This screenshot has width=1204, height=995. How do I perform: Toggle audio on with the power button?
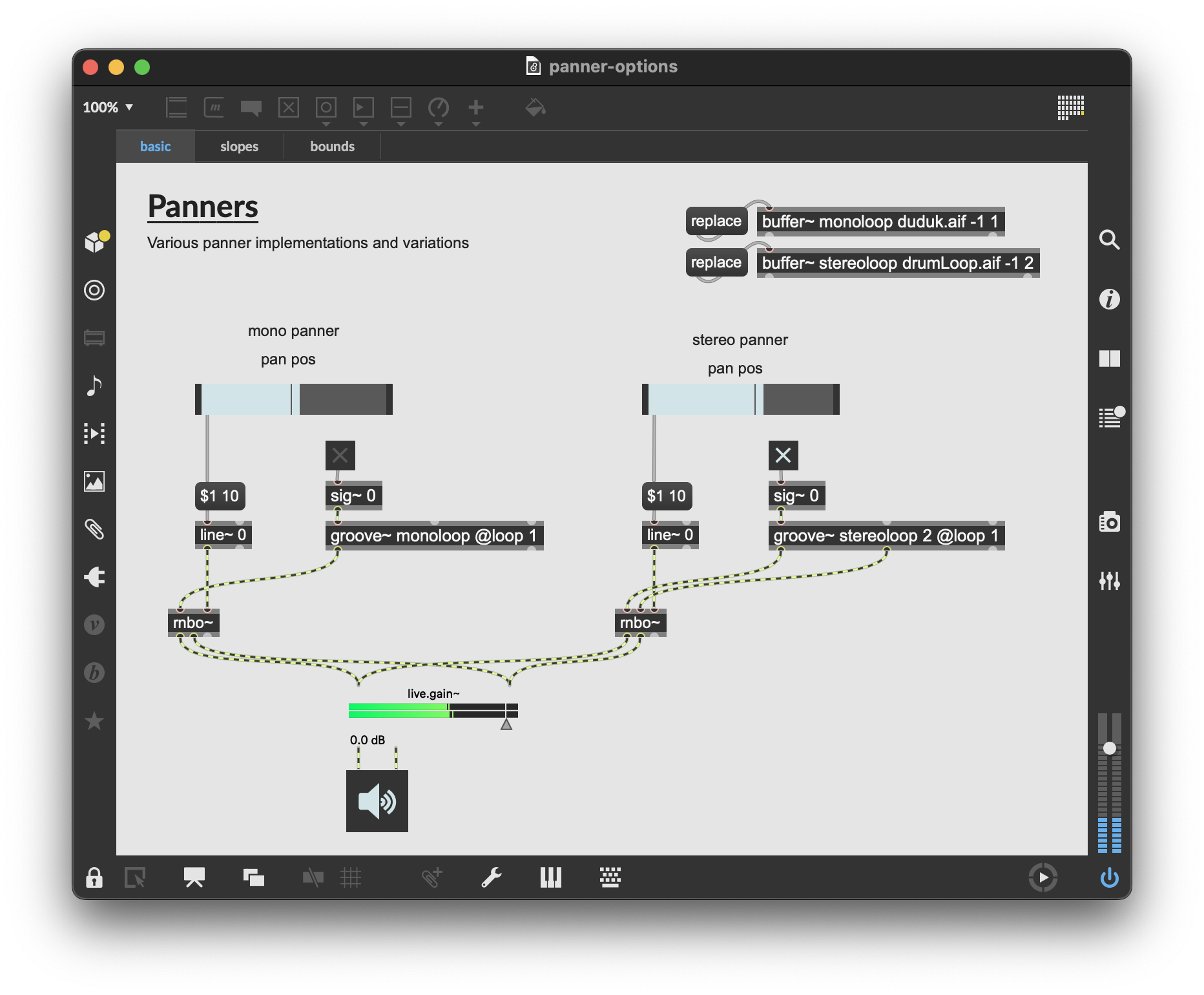[x=1109, y=877]
